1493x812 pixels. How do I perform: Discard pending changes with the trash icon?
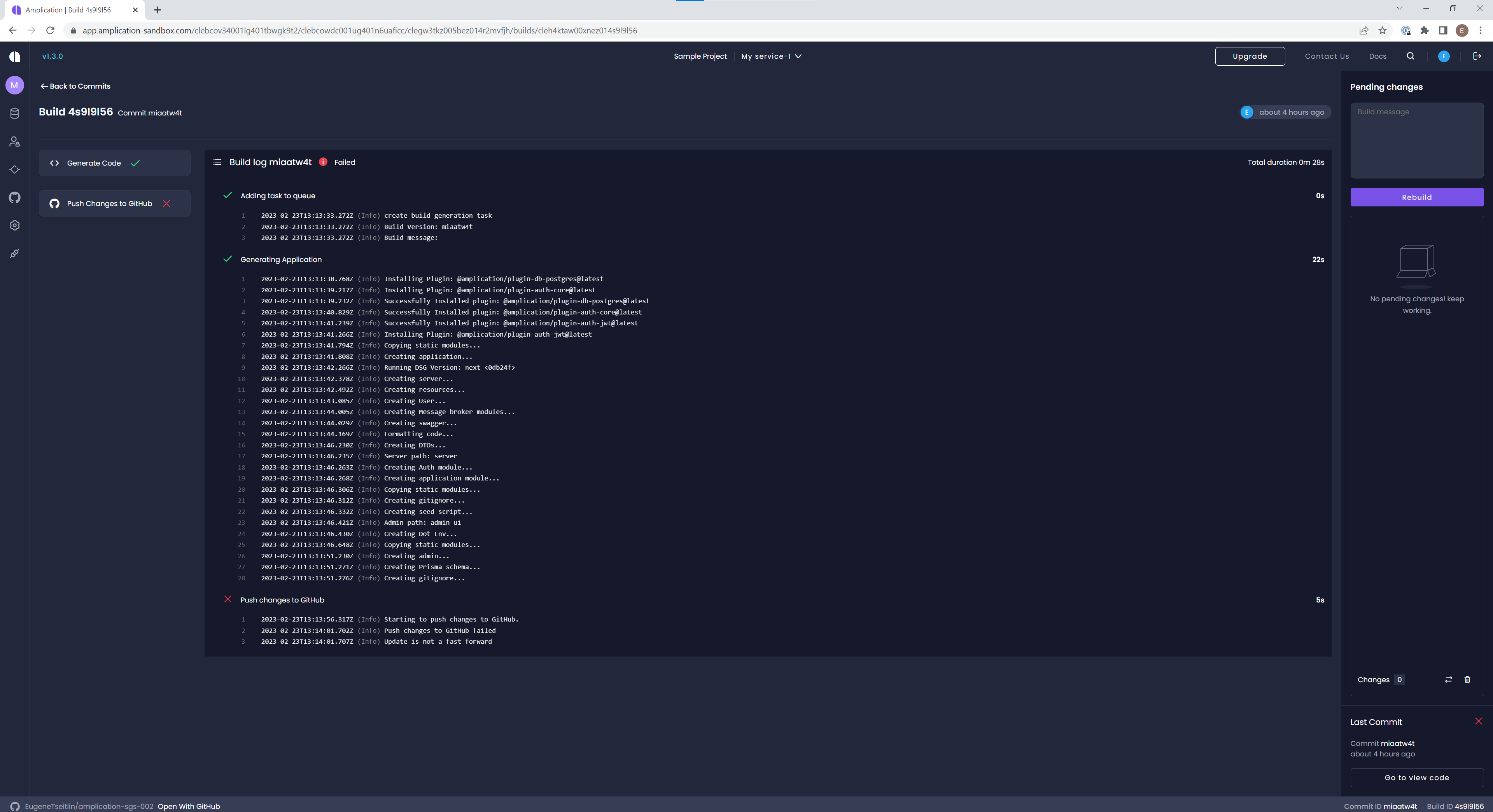pyautogui.click(x=1467, y=680)
